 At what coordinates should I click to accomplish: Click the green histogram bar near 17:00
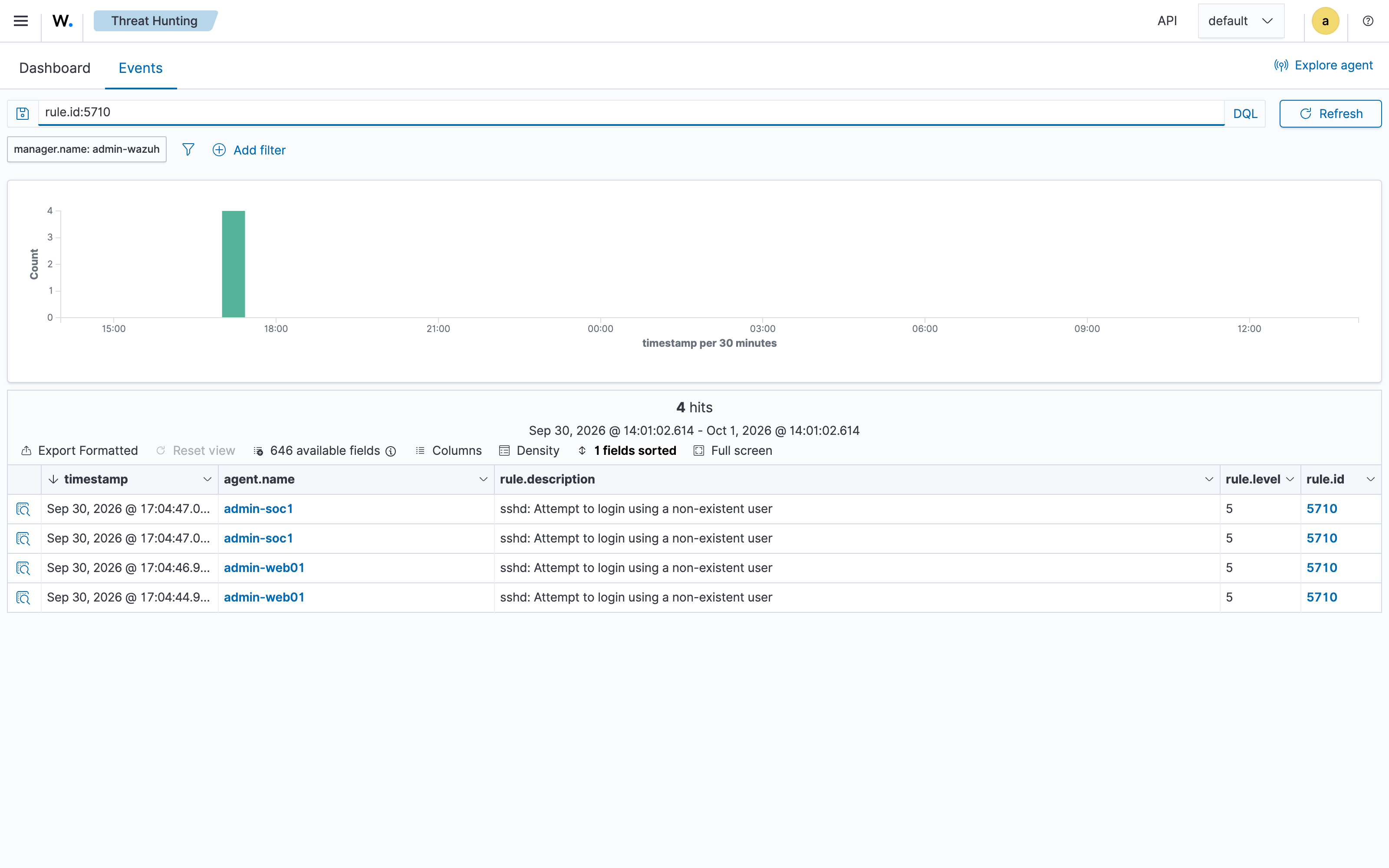click(x=234, y=264)
